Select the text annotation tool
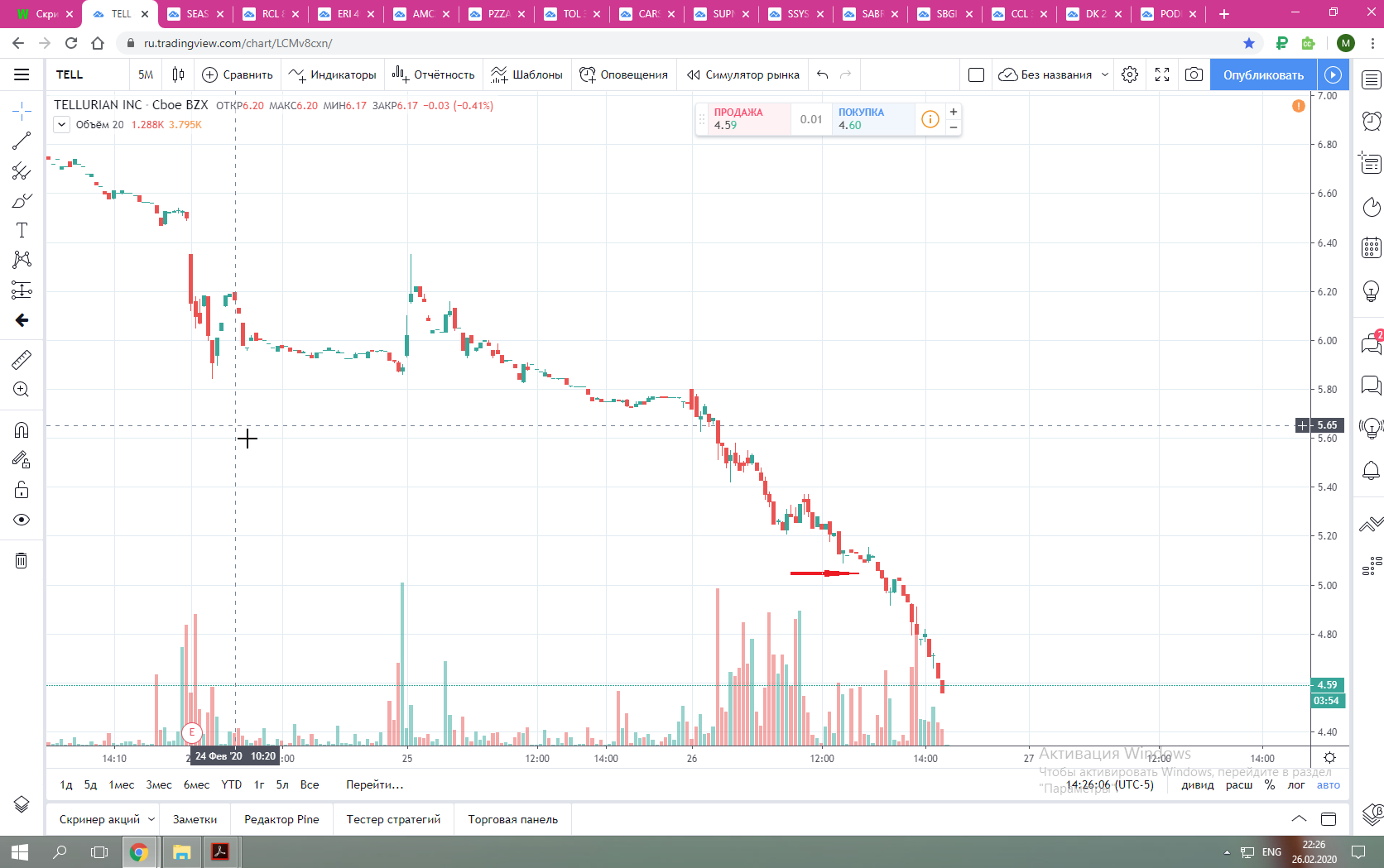 (22, 230)
